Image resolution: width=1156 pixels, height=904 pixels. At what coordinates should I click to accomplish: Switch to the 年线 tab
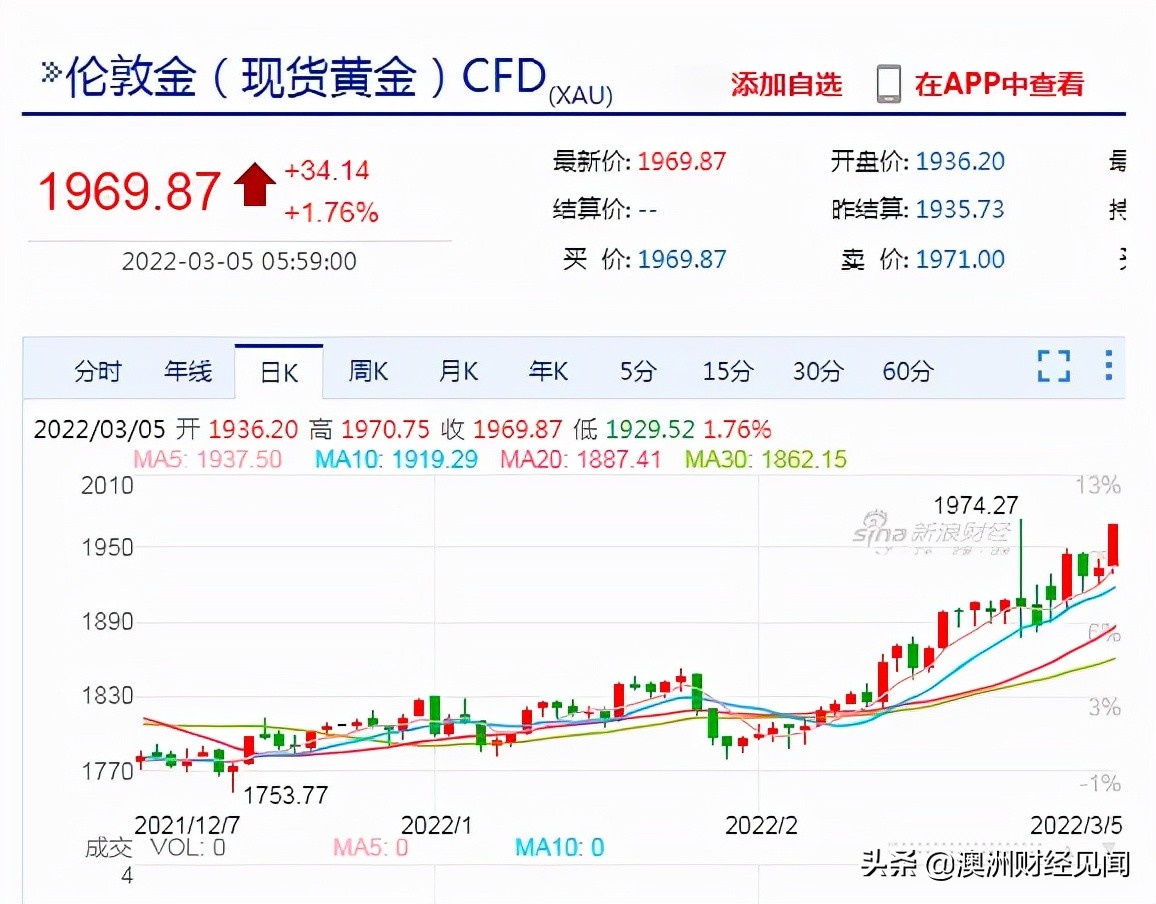click(x=188, y=371)
